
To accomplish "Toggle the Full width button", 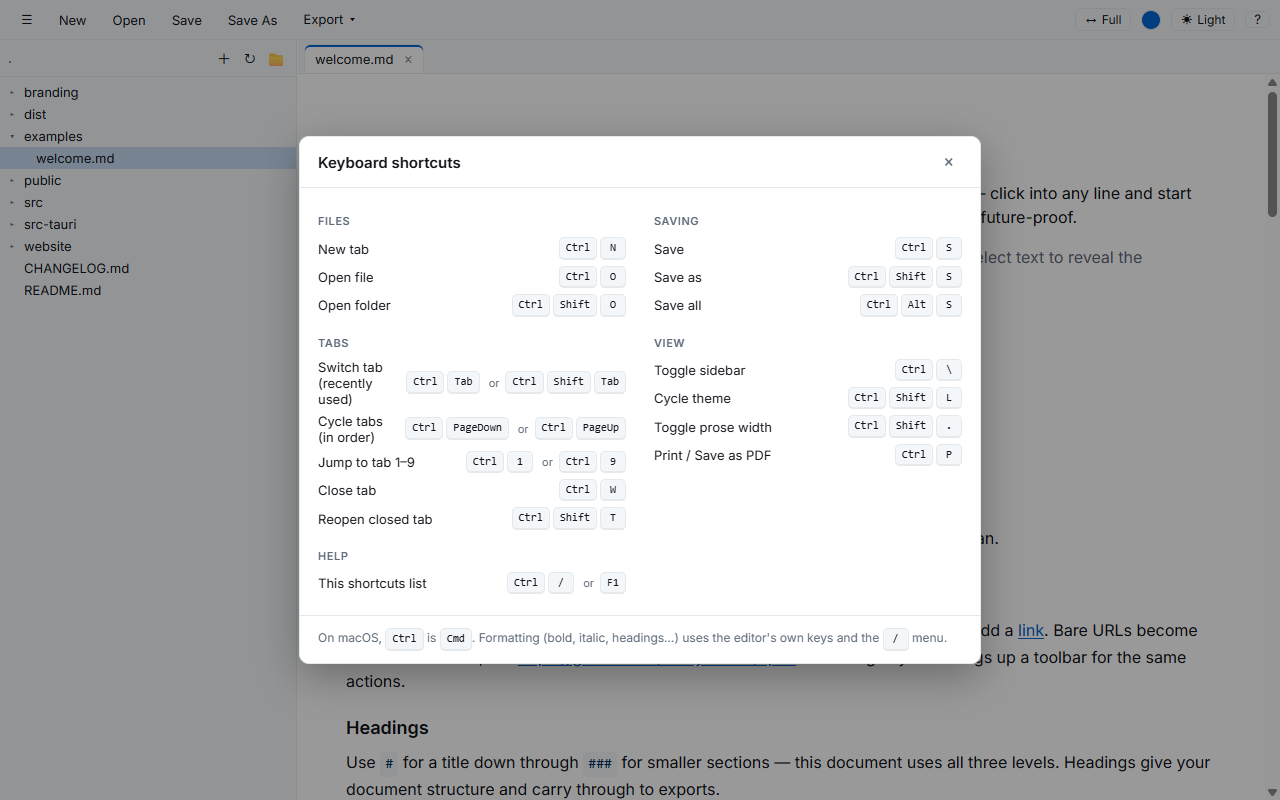I will click(1103, 20).
